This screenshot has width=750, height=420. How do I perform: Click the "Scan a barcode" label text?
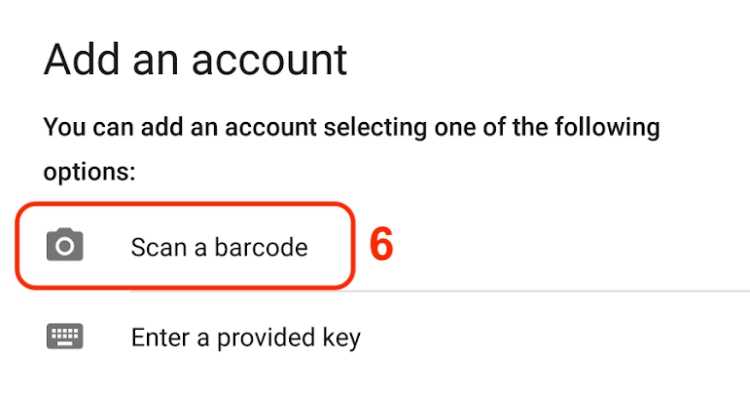pyautogui.click(x=218, y=247)
